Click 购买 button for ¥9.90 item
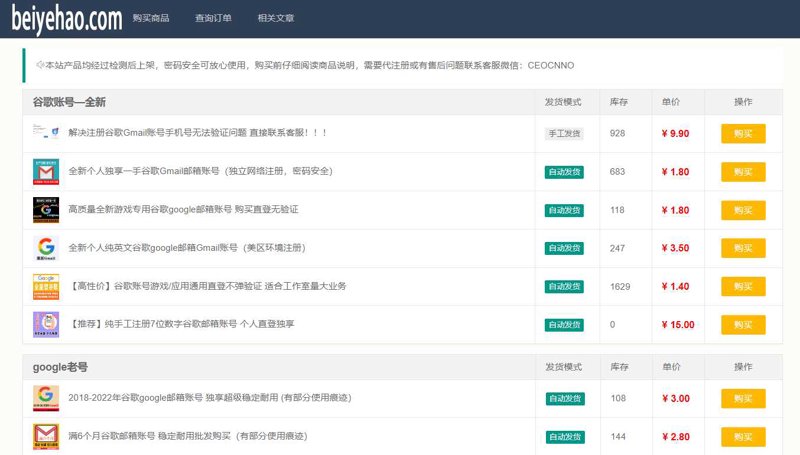 click(743, 134)
